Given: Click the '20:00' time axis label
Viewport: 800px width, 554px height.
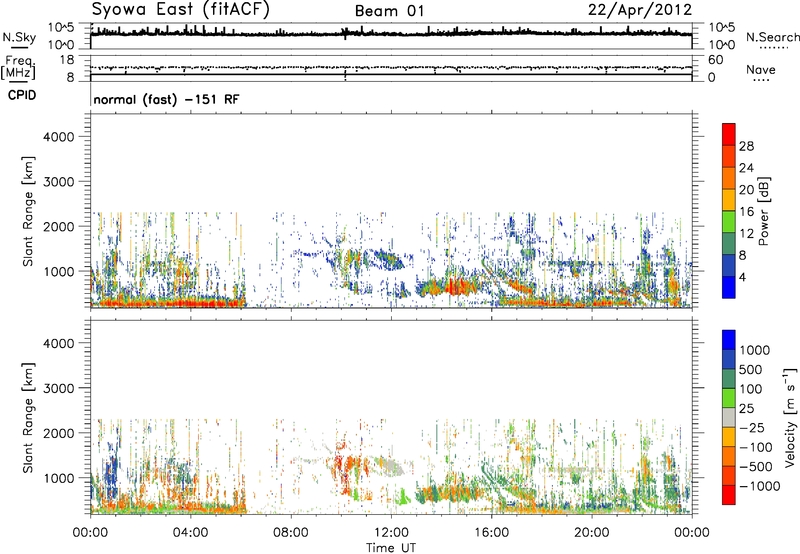Looking at the screenshot, I should (592, 533).
